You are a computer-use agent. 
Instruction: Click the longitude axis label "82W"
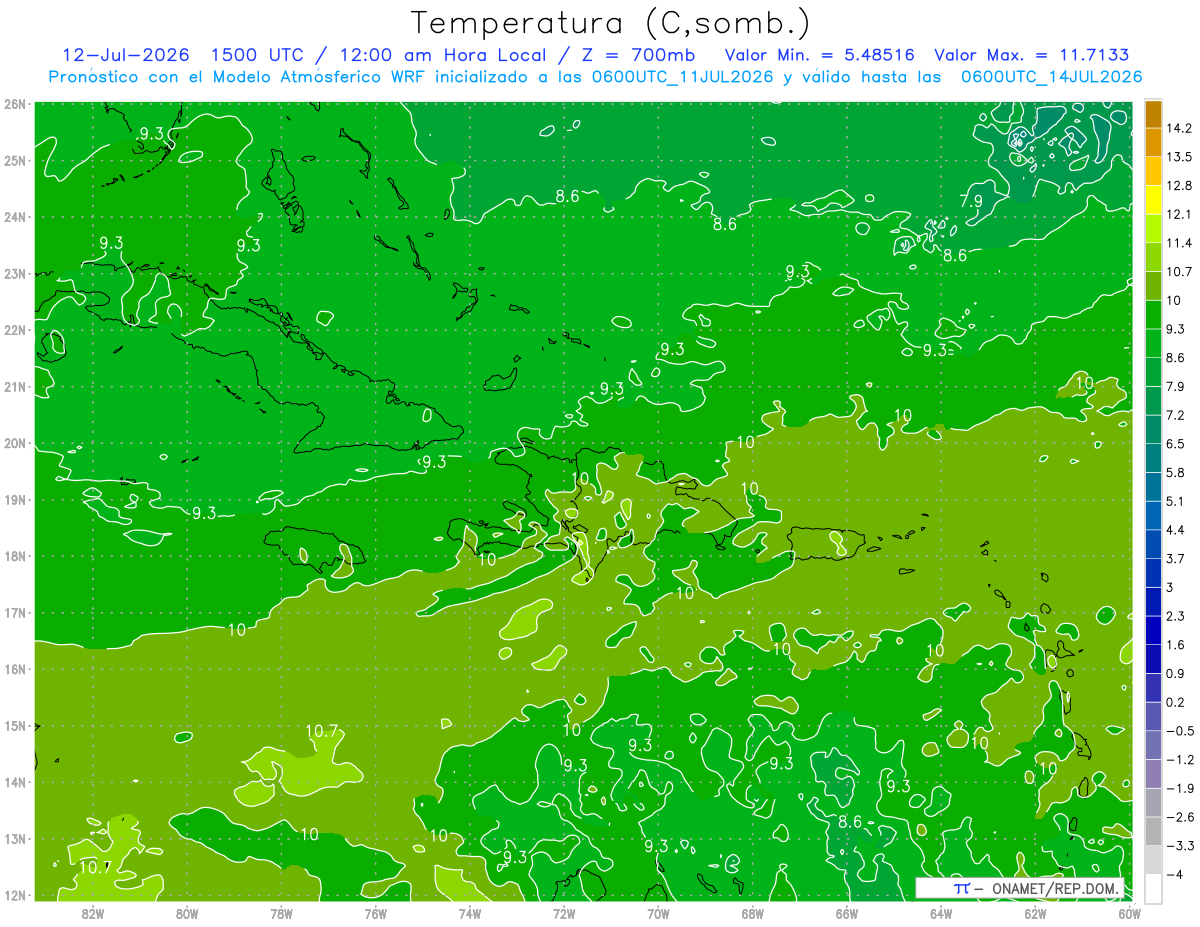click(x=93, y=913)
